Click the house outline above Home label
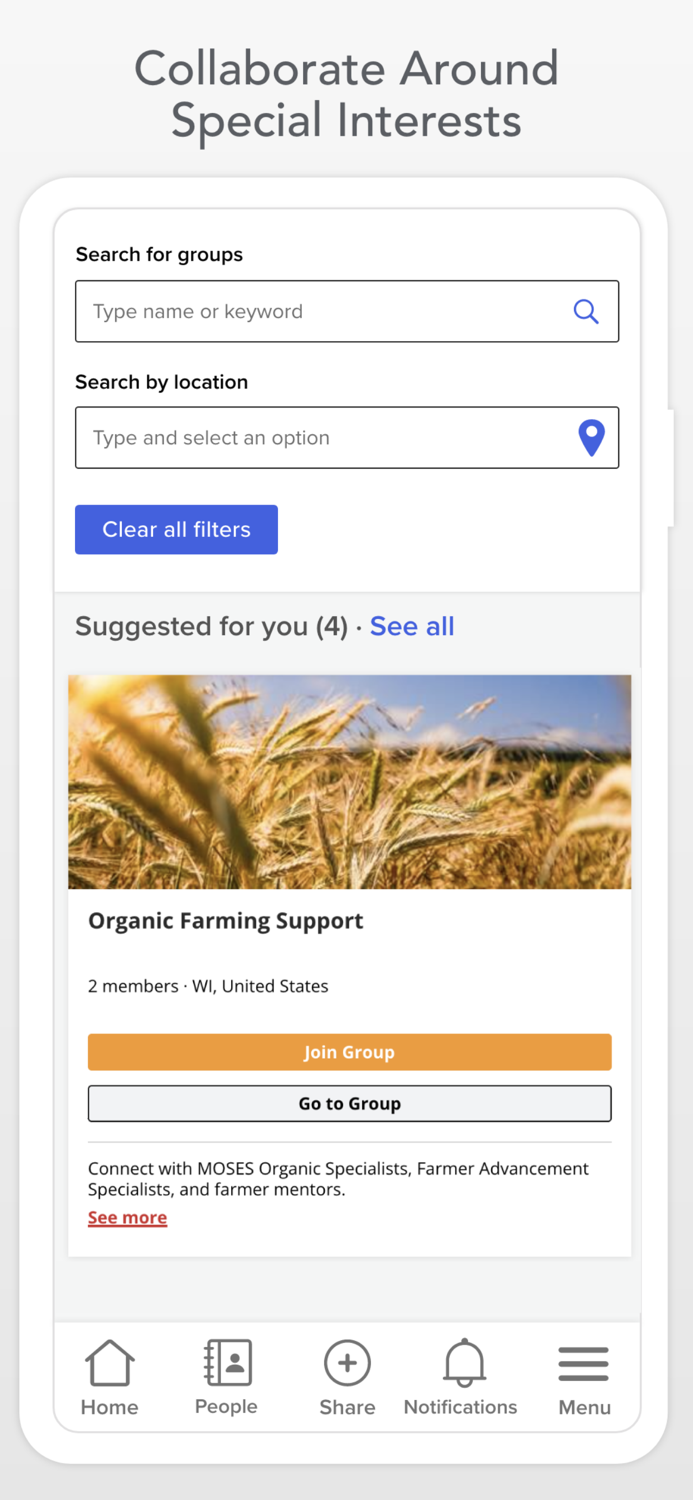This screenshot has height=1500, width=693. (109, 1362)
